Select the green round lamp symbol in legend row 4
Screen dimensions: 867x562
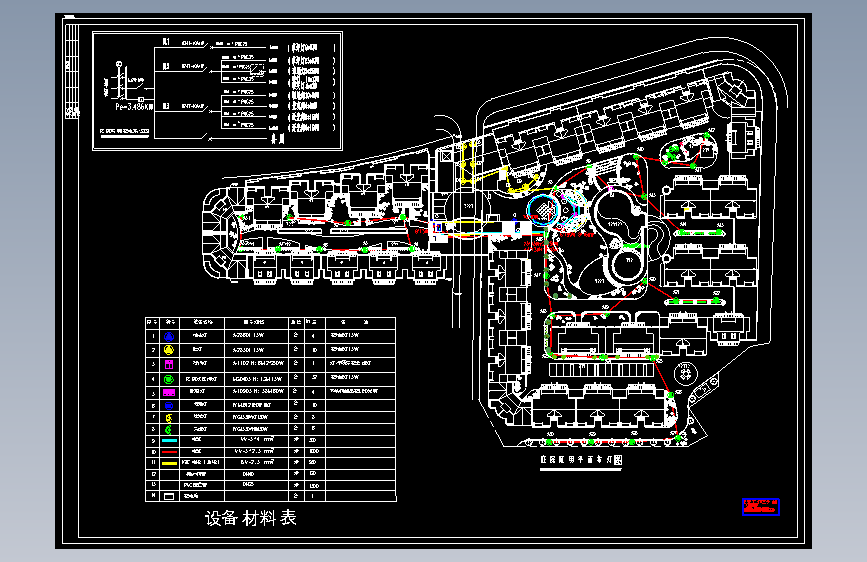169,379
